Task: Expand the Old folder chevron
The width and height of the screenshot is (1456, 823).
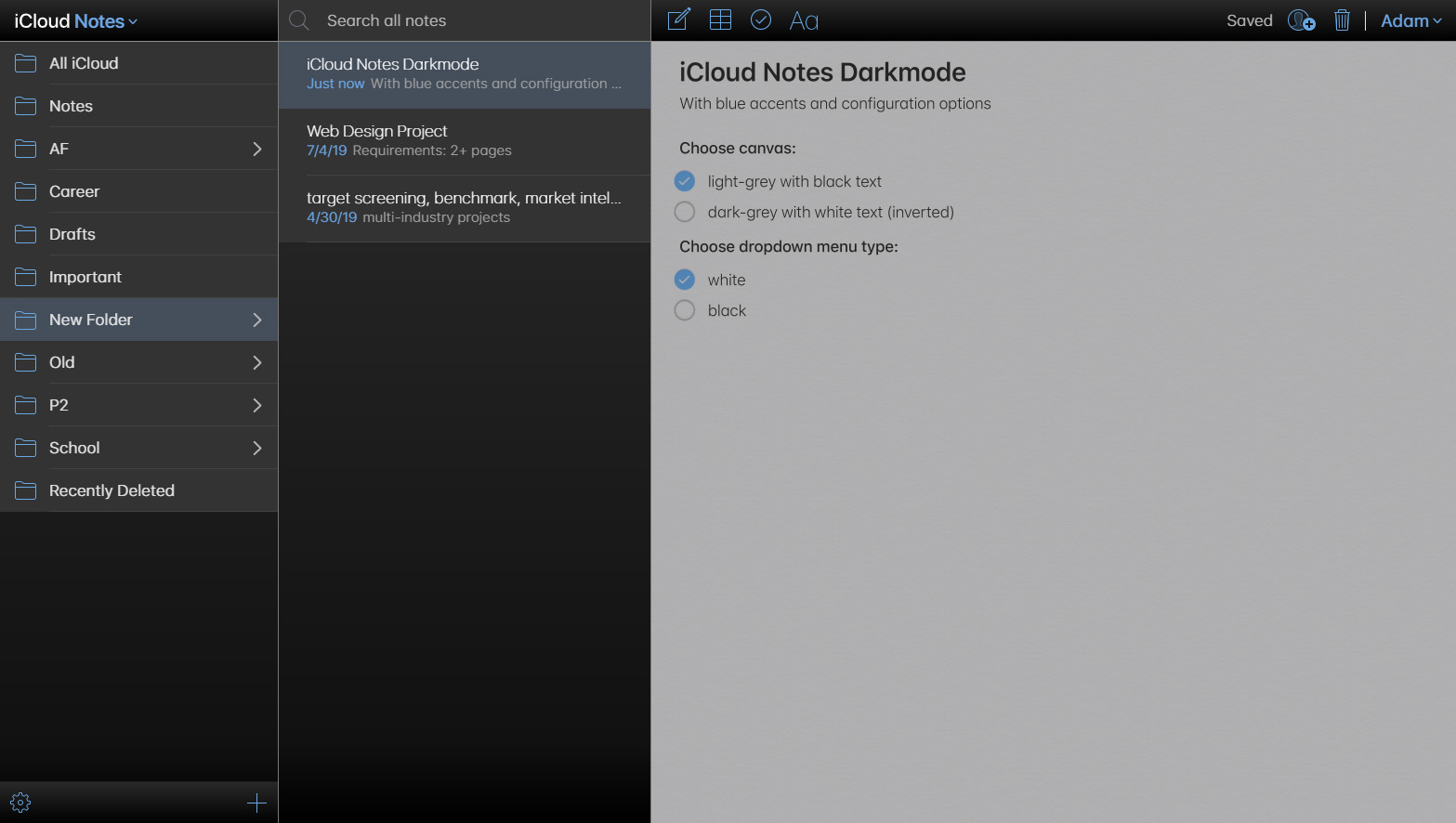Action: (x=257, y=362)
